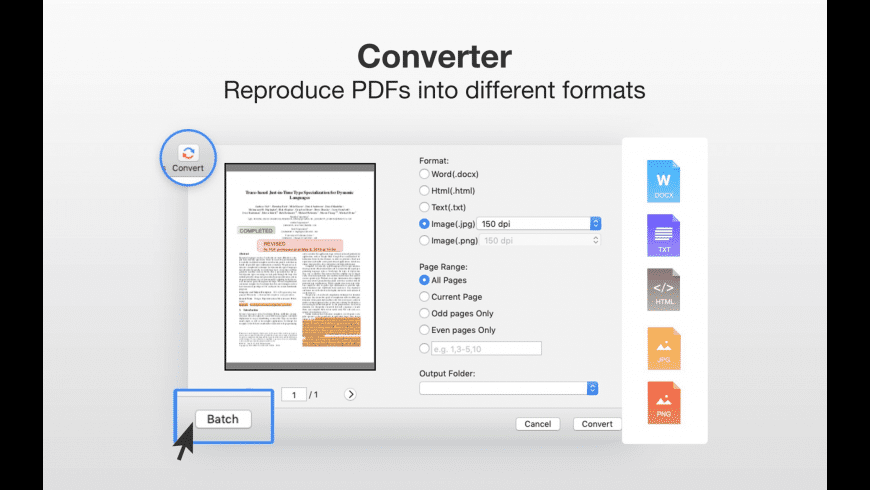This screenshot has width=870, height=490.
Task: Click the page number field
Action: coord(294,395)
